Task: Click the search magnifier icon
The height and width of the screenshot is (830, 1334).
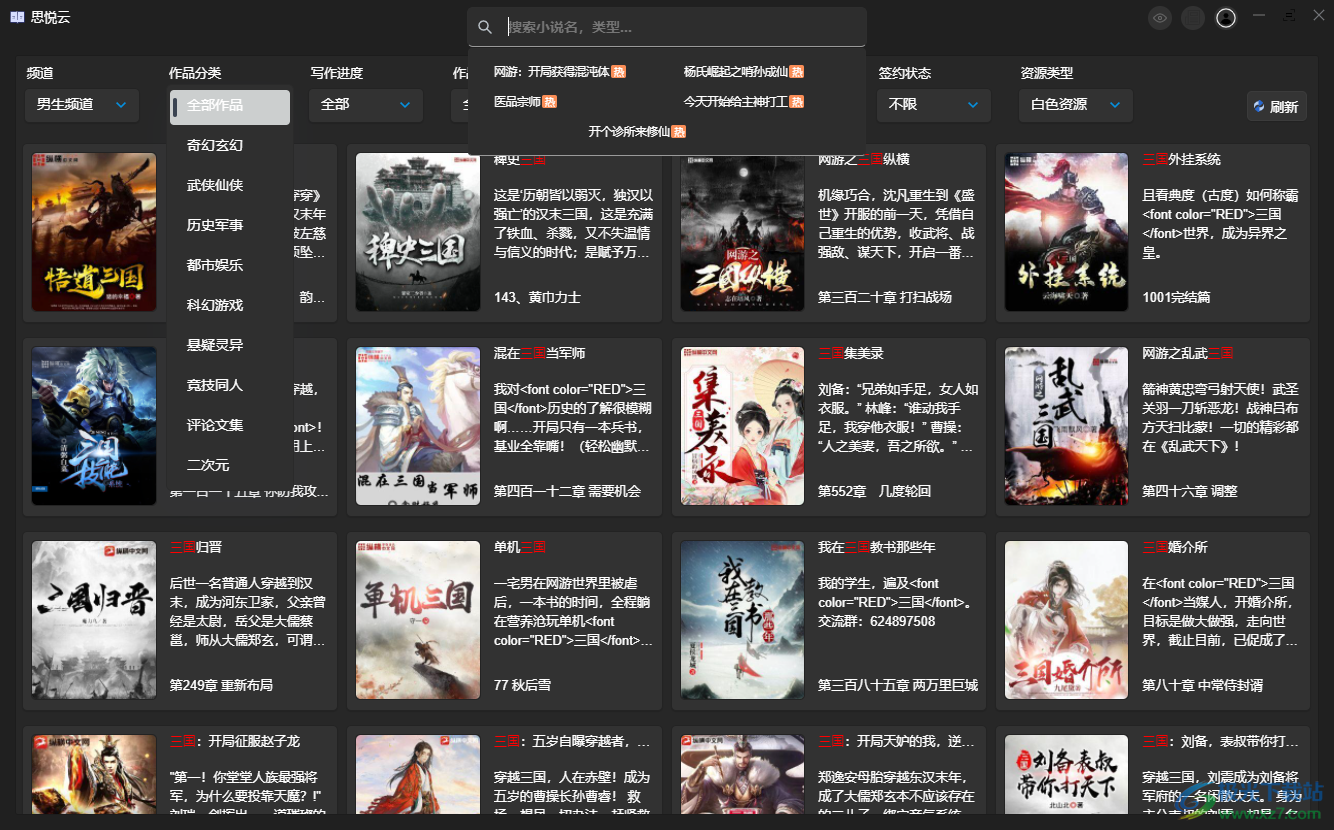Action: coord(485,27)
